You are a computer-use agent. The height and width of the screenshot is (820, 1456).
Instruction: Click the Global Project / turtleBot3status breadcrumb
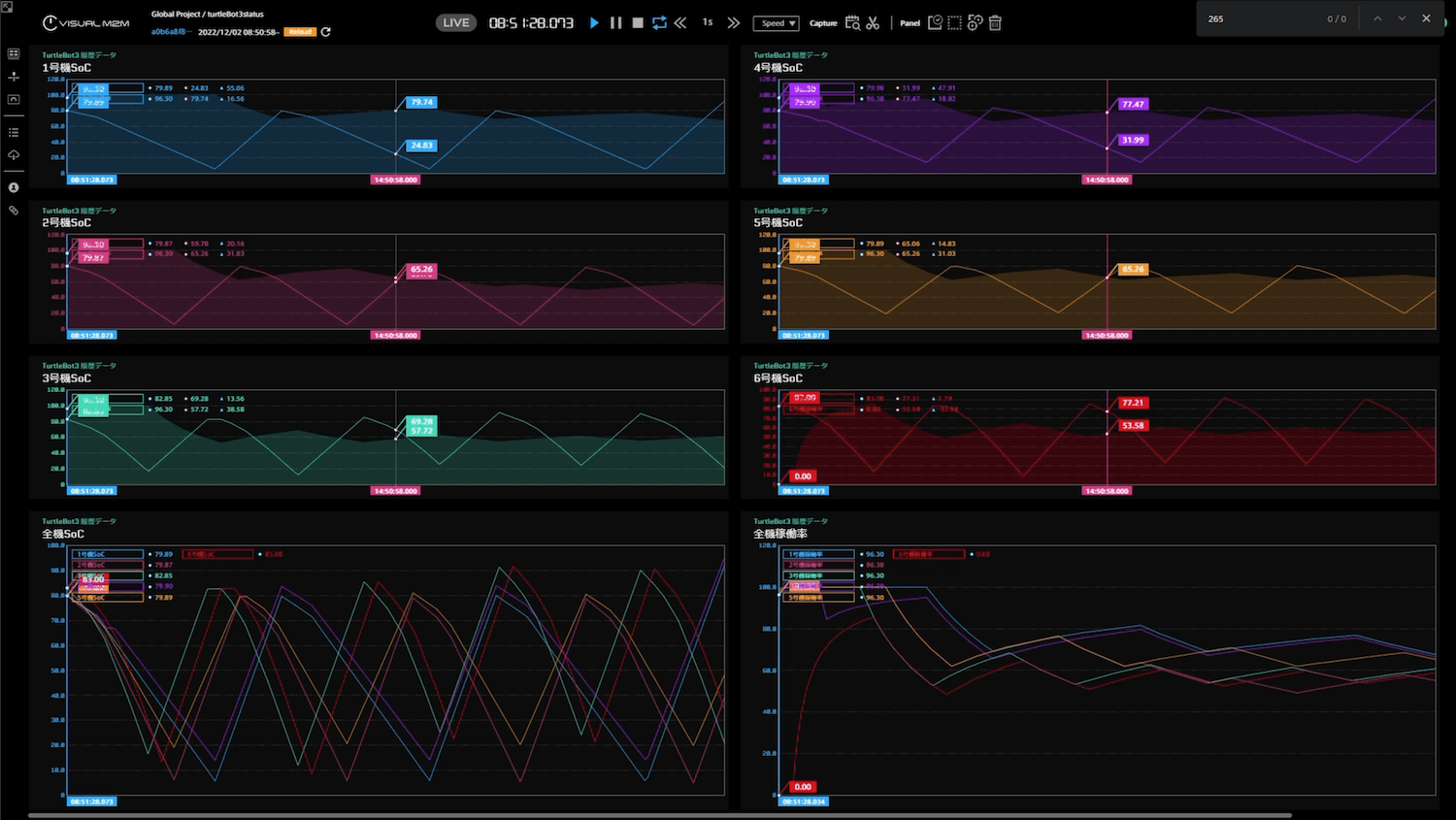[208, 15]
